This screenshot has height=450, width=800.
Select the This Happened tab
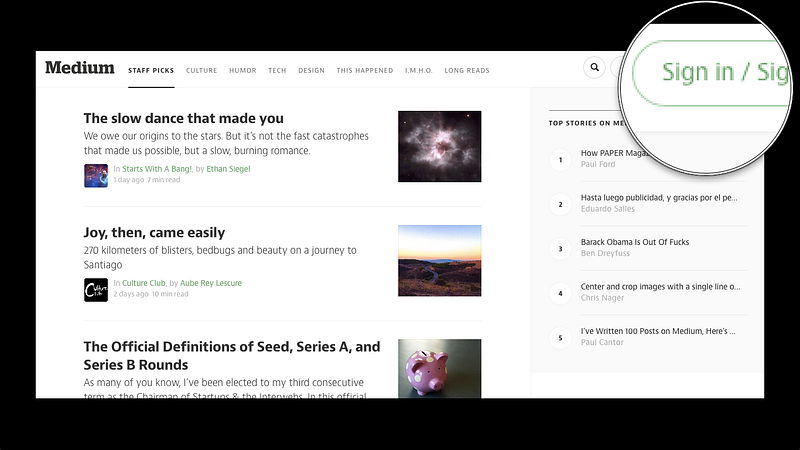365,70
